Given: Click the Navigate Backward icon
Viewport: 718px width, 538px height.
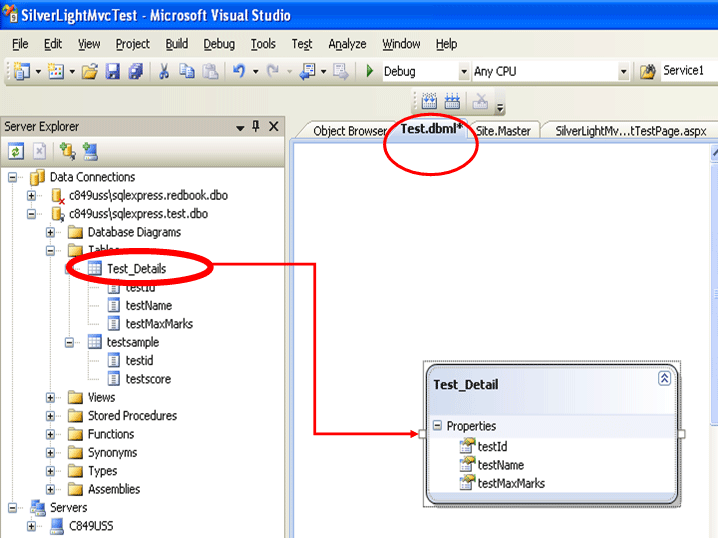Looking at the screenshot, I should click(x=307, y=71).
